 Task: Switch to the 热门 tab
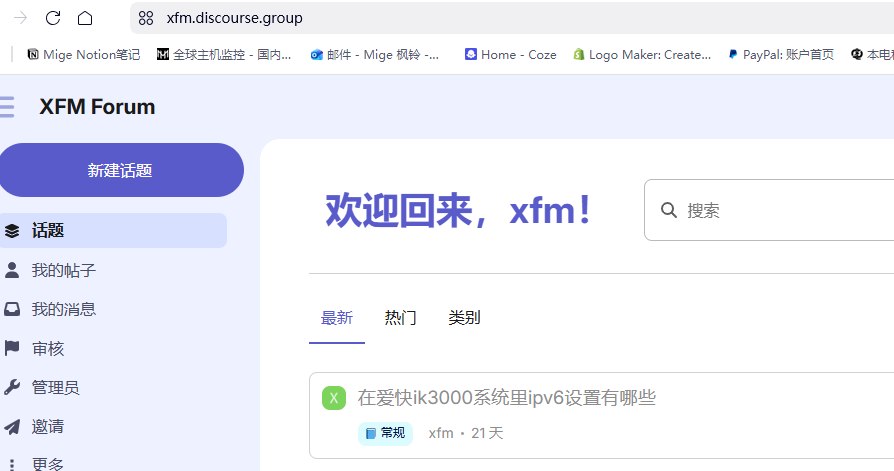[x=400, y=318]
